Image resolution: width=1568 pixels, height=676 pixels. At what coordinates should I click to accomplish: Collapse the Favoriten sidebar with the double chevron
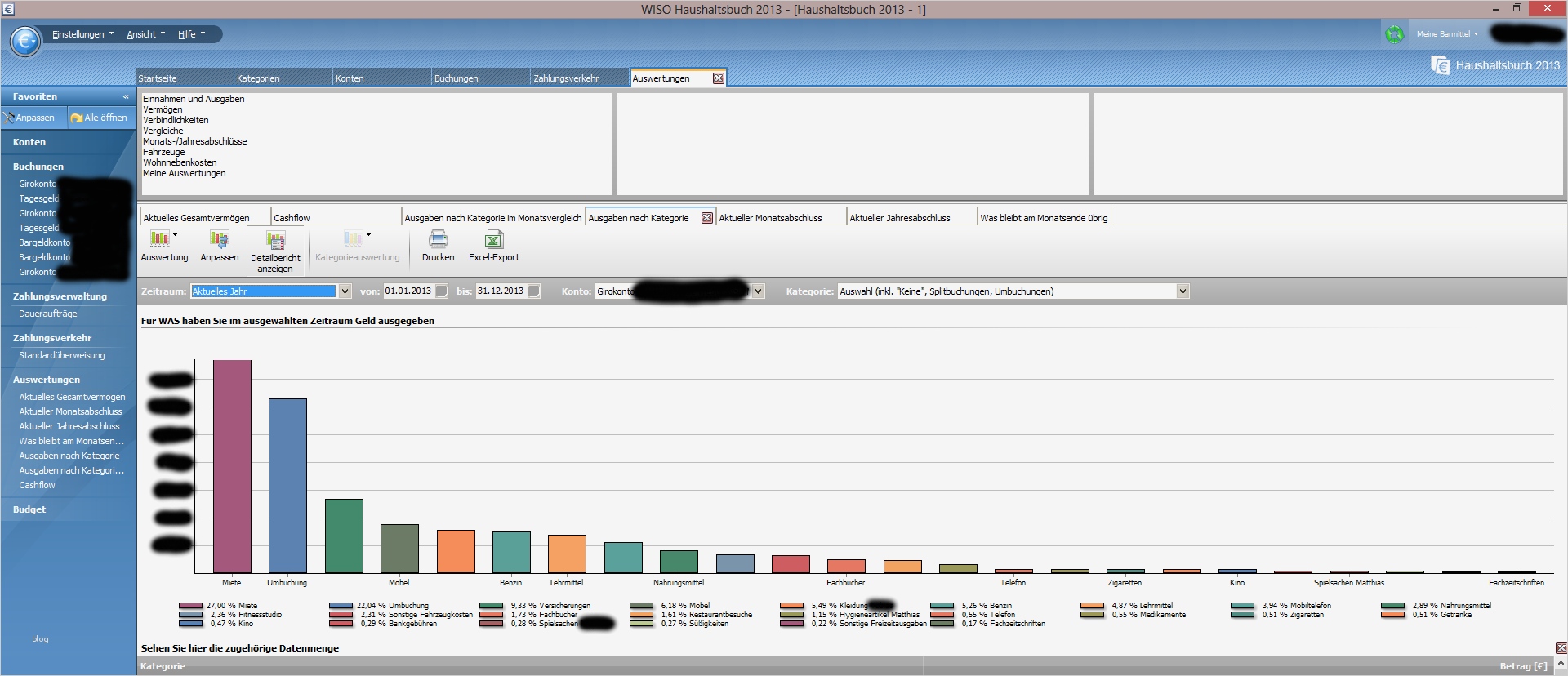[x=126, y=96]
